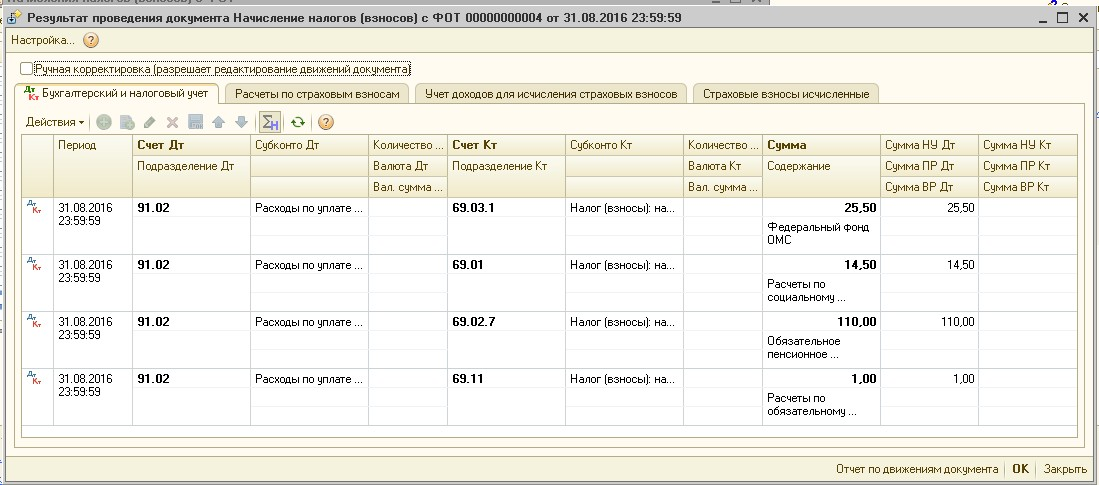Click the copy record icon in table toolbar
The height and width of the screenshot is (485, 1099).
127,122
